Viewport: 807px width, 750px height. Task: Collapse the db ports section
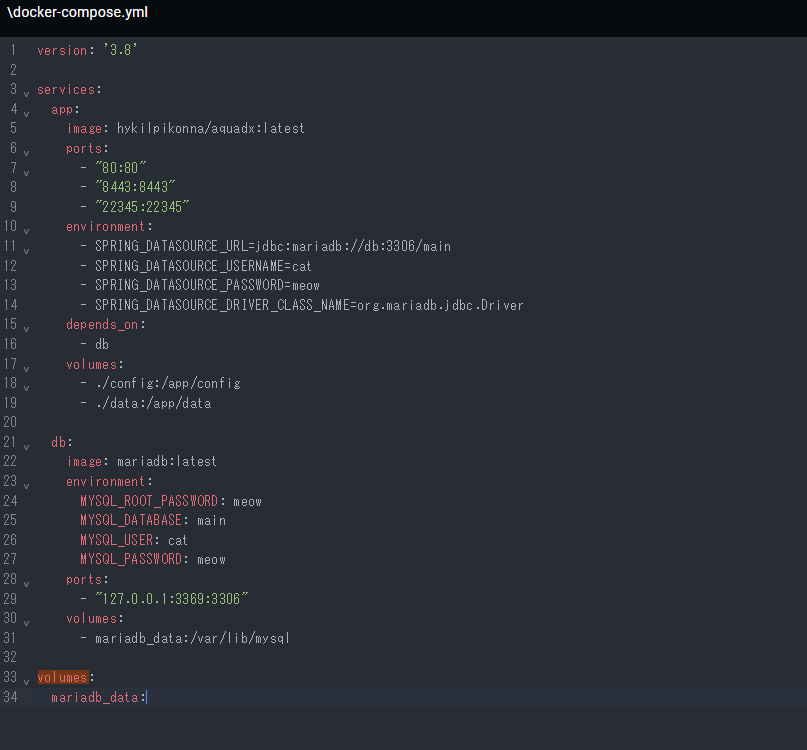coord(25,583)
